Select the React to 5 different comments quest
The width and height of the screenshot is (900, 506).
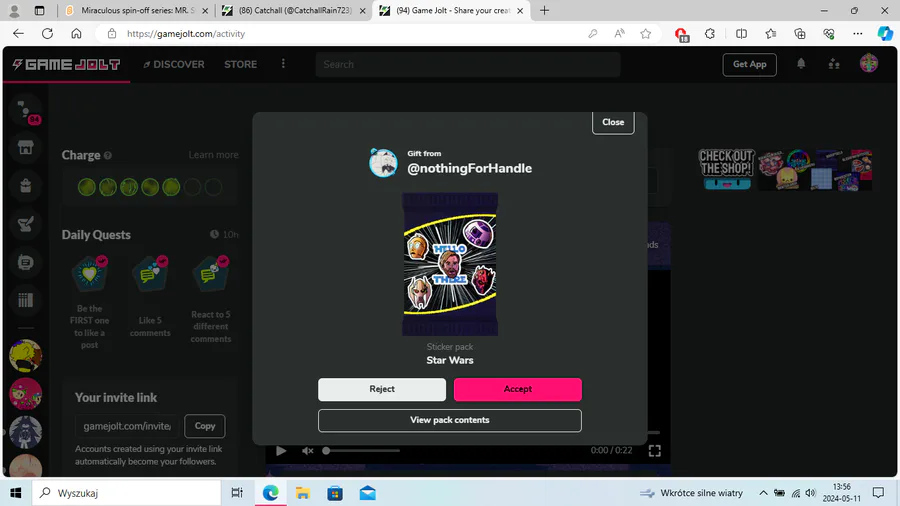(x=211, y=299)
